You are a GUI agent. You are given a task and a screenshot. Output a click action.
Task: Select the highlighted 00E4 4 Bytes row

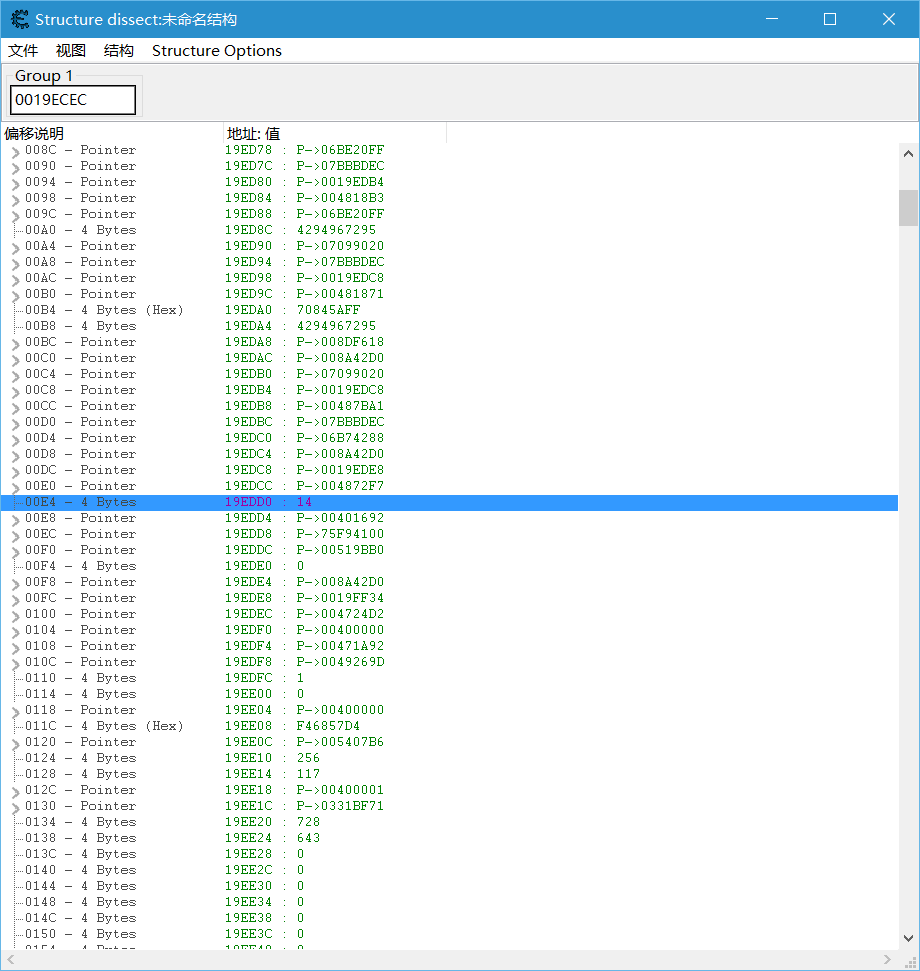80,502
